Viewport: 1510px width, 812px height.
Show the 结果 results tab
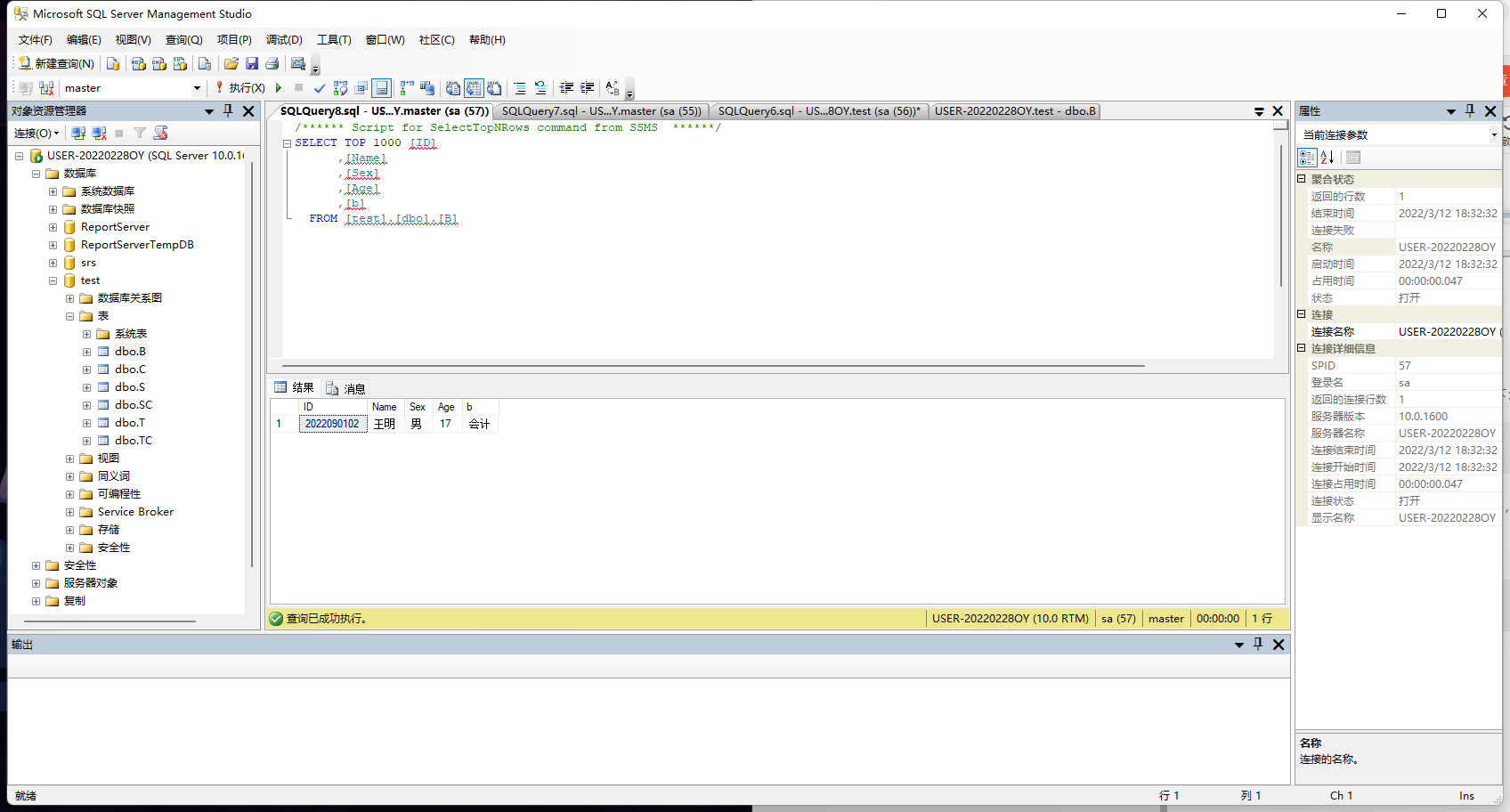[295, 387]
